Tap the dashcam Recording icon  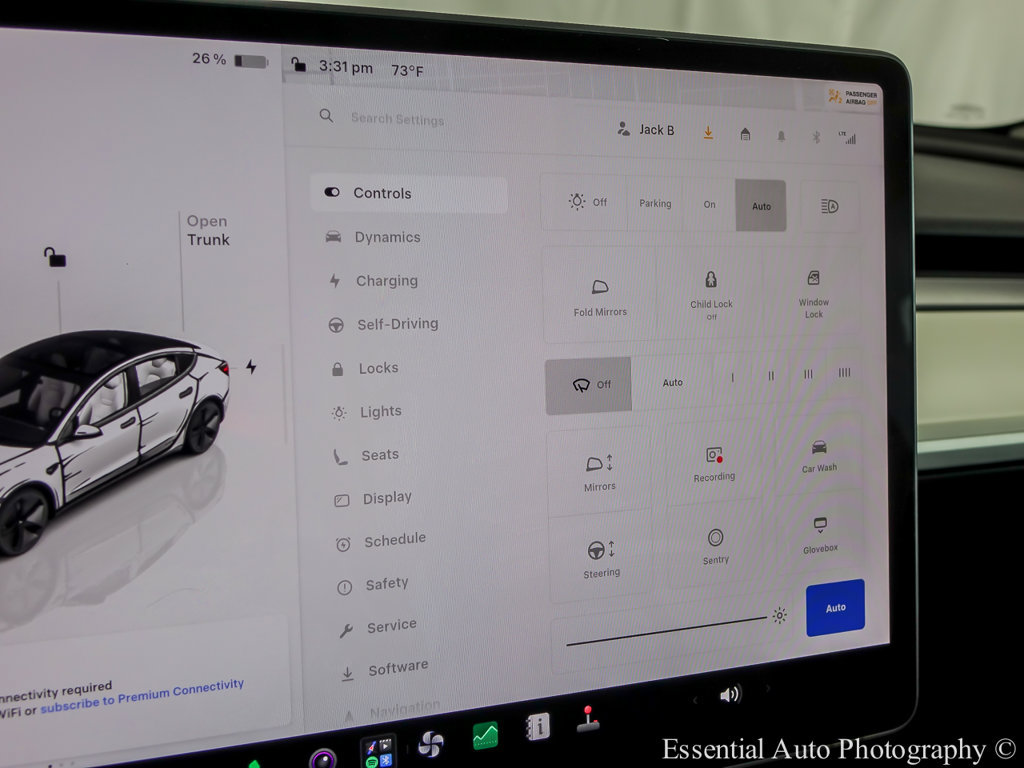[714, 464]
